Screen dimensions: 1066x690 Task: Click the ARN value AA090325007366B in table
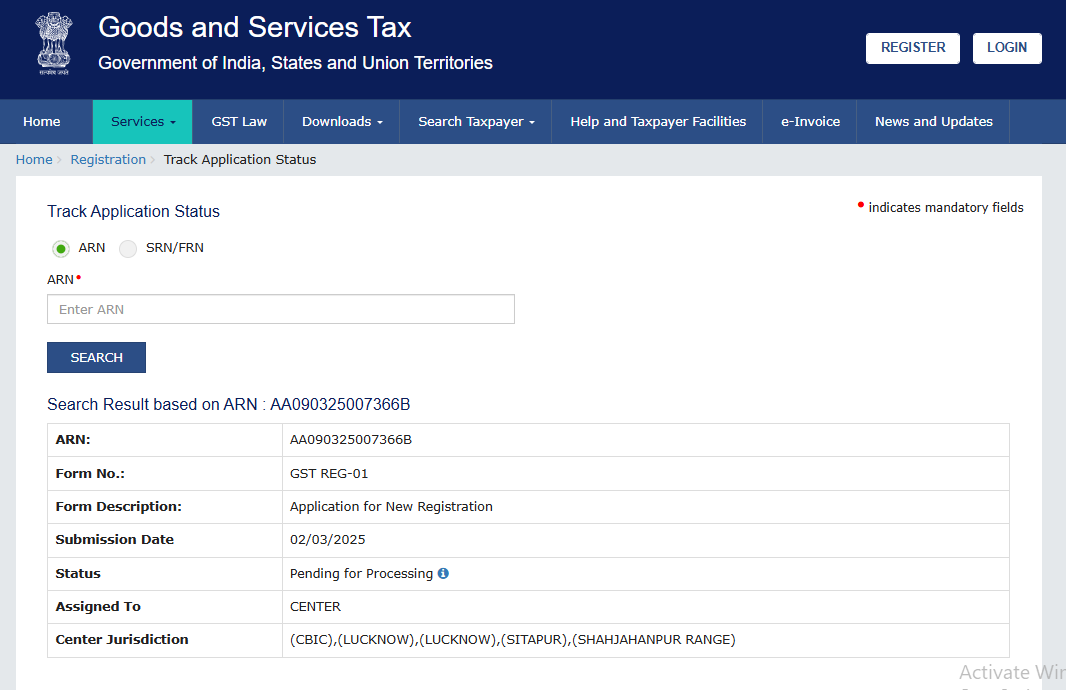(351, 440)
